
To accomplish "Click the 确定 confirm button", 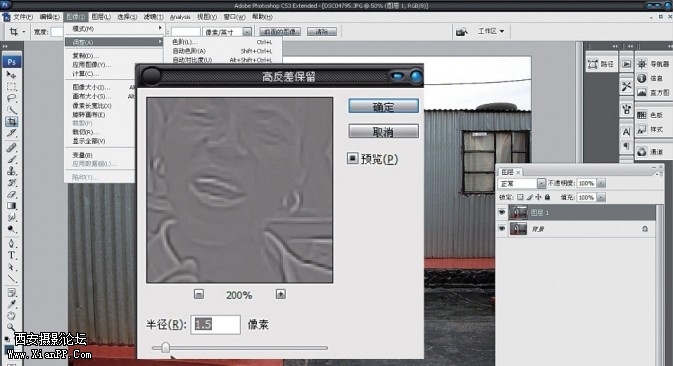I will click(x=383, y=106).
